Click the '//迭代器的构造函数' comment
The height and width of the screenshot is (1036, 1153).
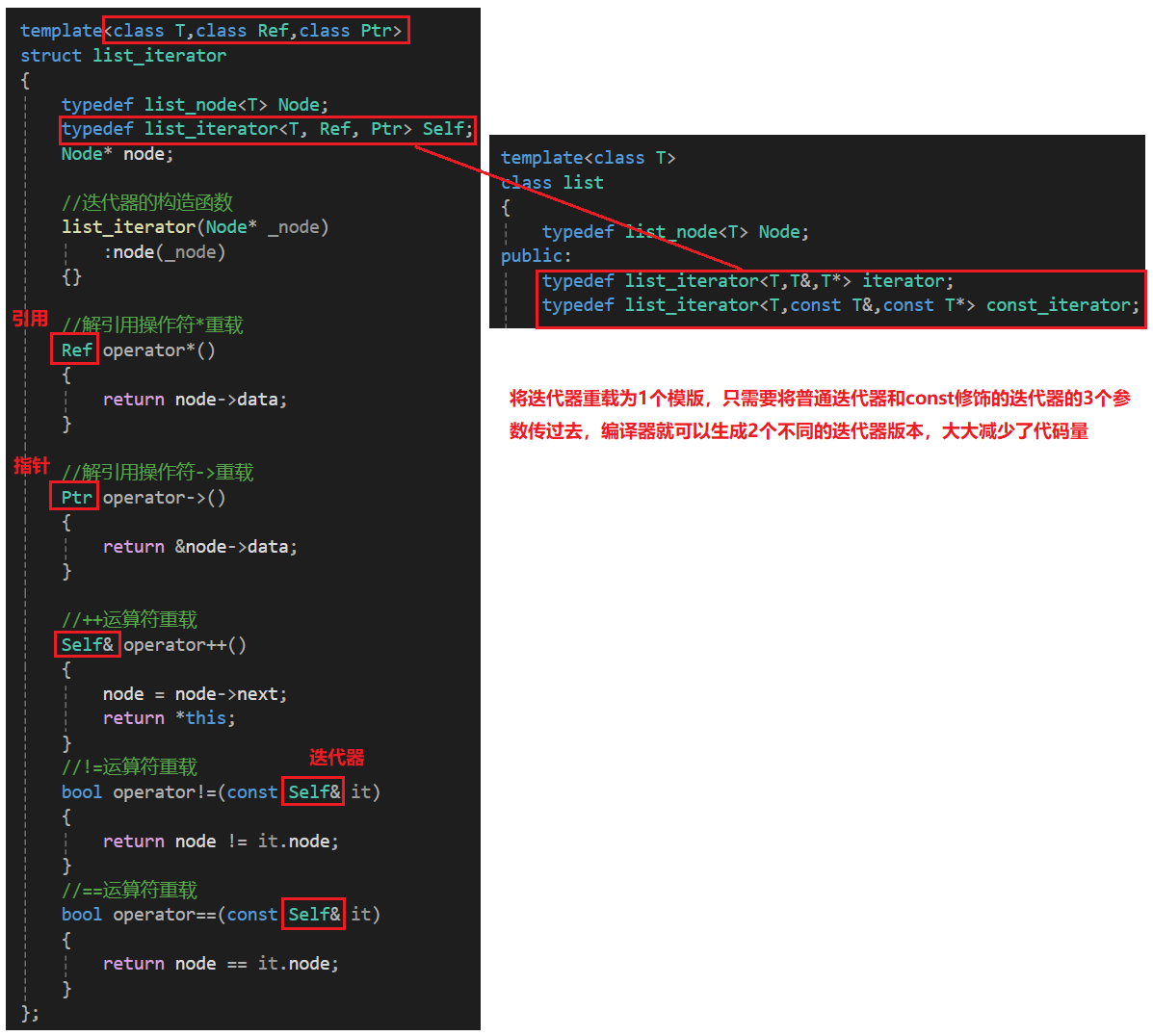(x=147, y=202)
